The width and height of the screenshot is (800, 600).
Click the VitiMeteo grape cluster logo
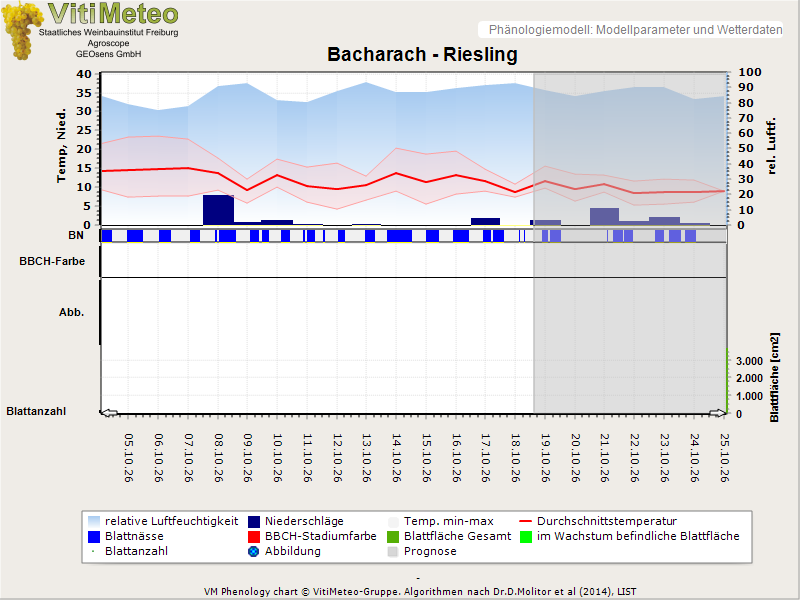21,30
